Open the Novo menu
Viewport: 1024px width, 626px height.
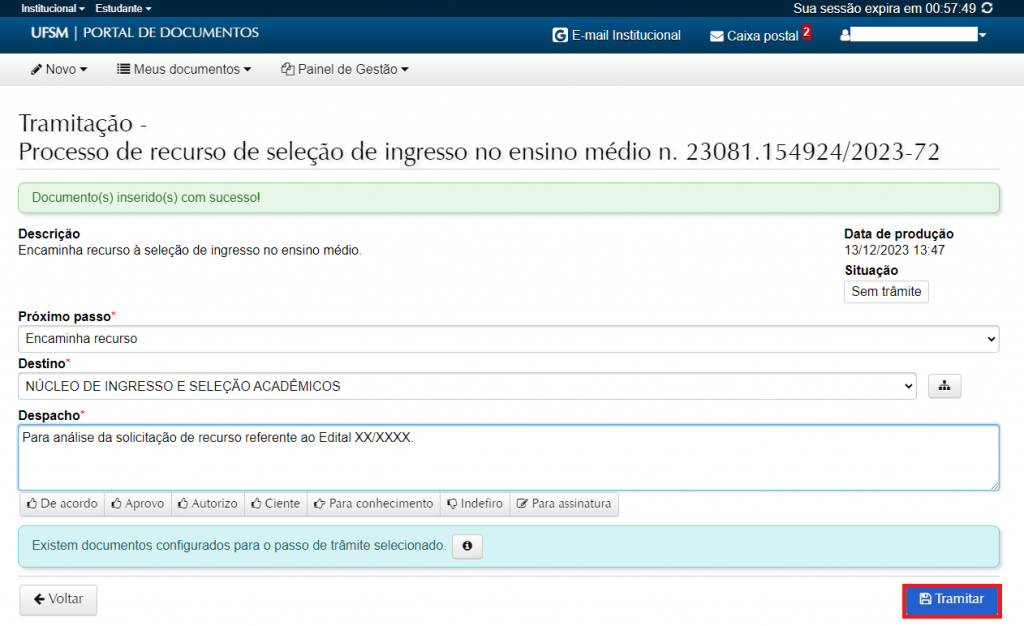point(59,69)
